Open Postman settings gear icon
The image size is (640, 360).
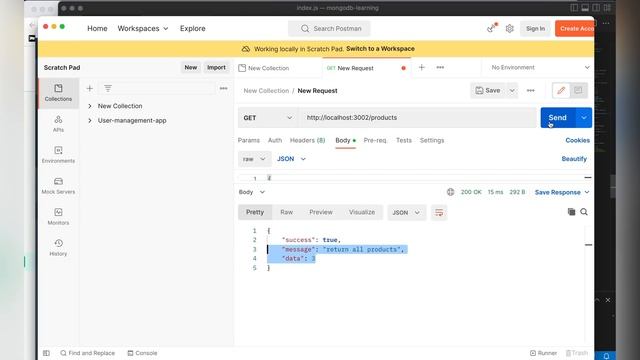click(509, 29)
